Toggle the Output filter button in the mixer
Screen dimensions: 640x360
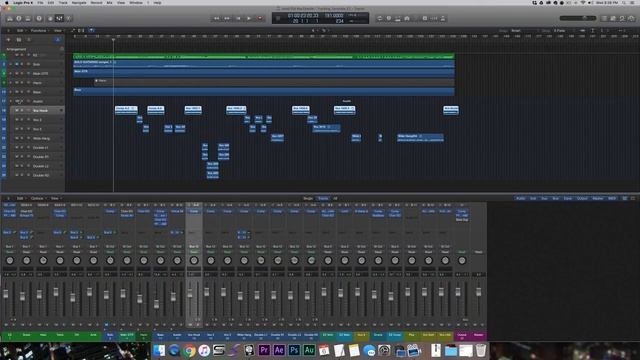(x=582, y=198)
